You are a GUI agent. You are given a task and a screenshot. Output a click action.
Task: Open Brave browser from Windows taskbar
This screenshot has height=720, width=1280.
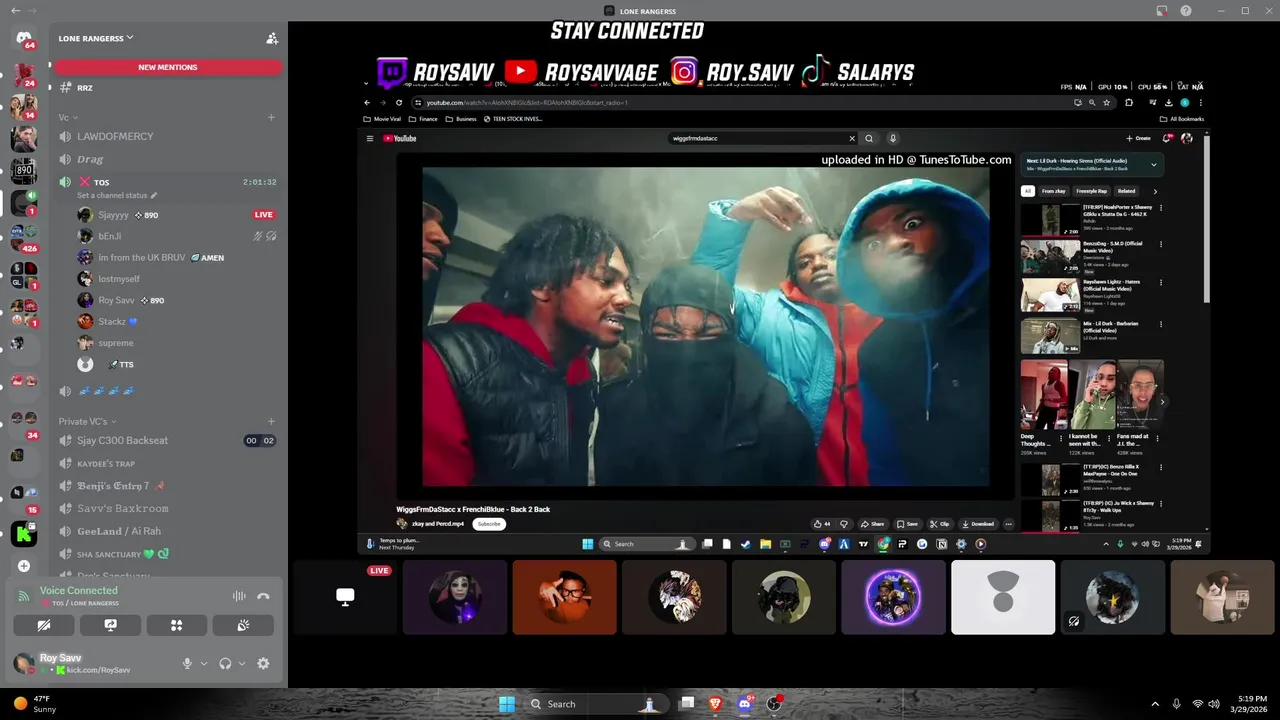(x=715, y=704)
